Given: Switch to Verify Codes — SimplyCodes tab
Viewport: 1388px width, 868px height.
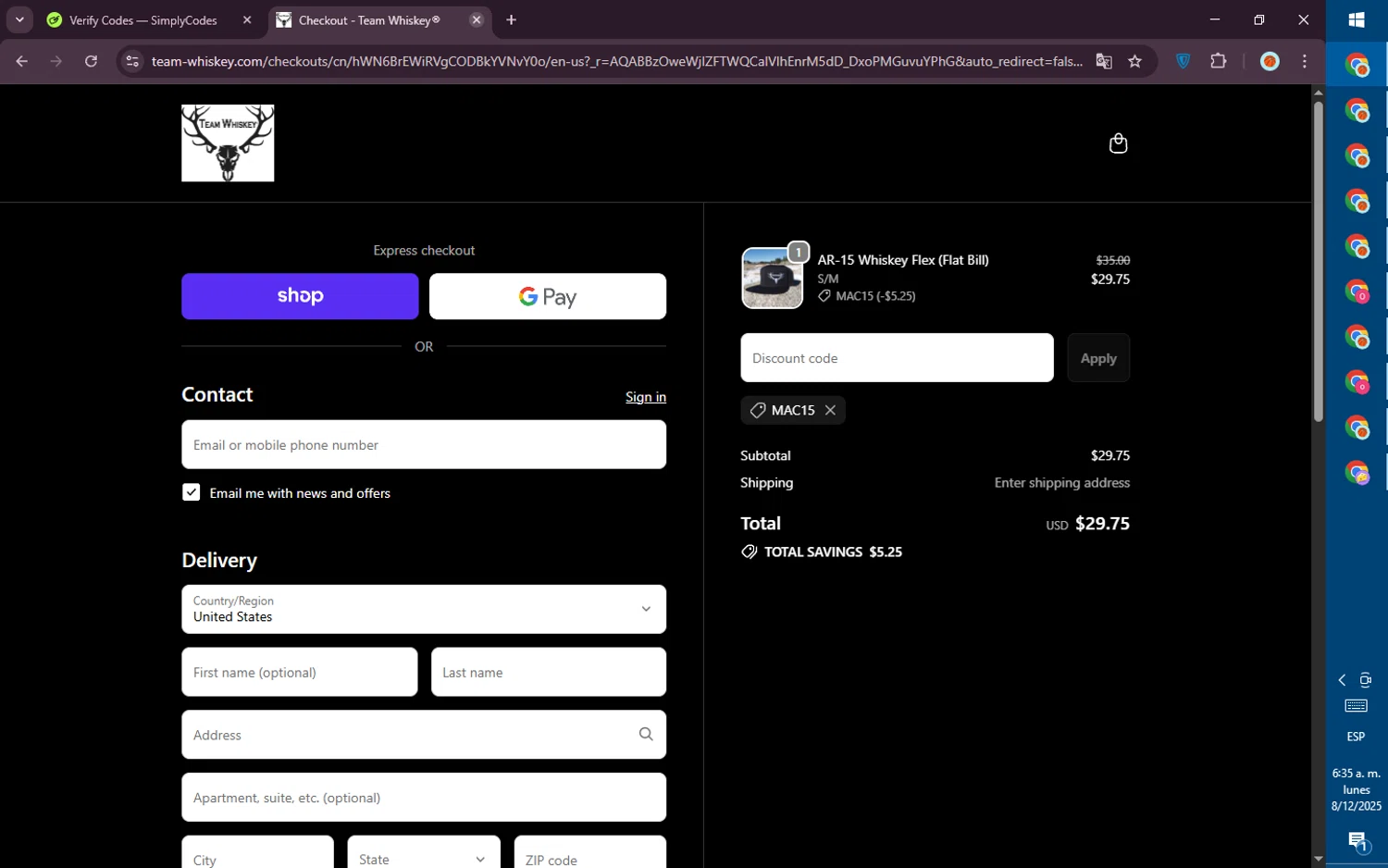Looking at the screenshot, I should coord(143,19).
